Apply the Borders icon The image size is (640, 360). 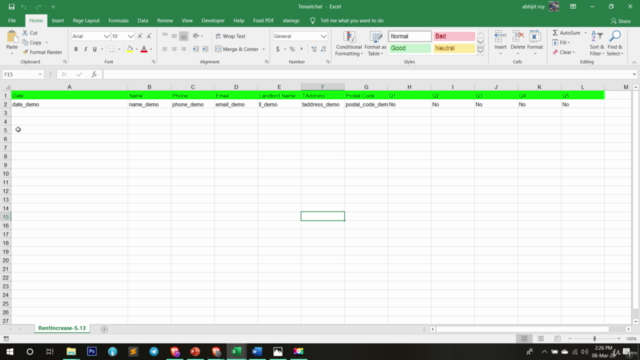click(x=112, y=49)
